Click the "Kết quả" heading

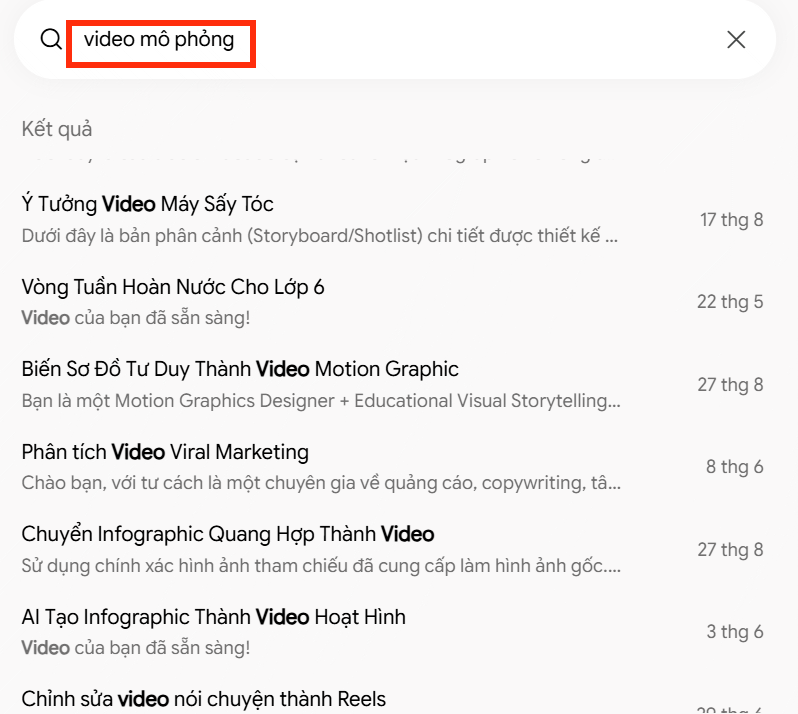pyautogui.click(x=57, y=129)
